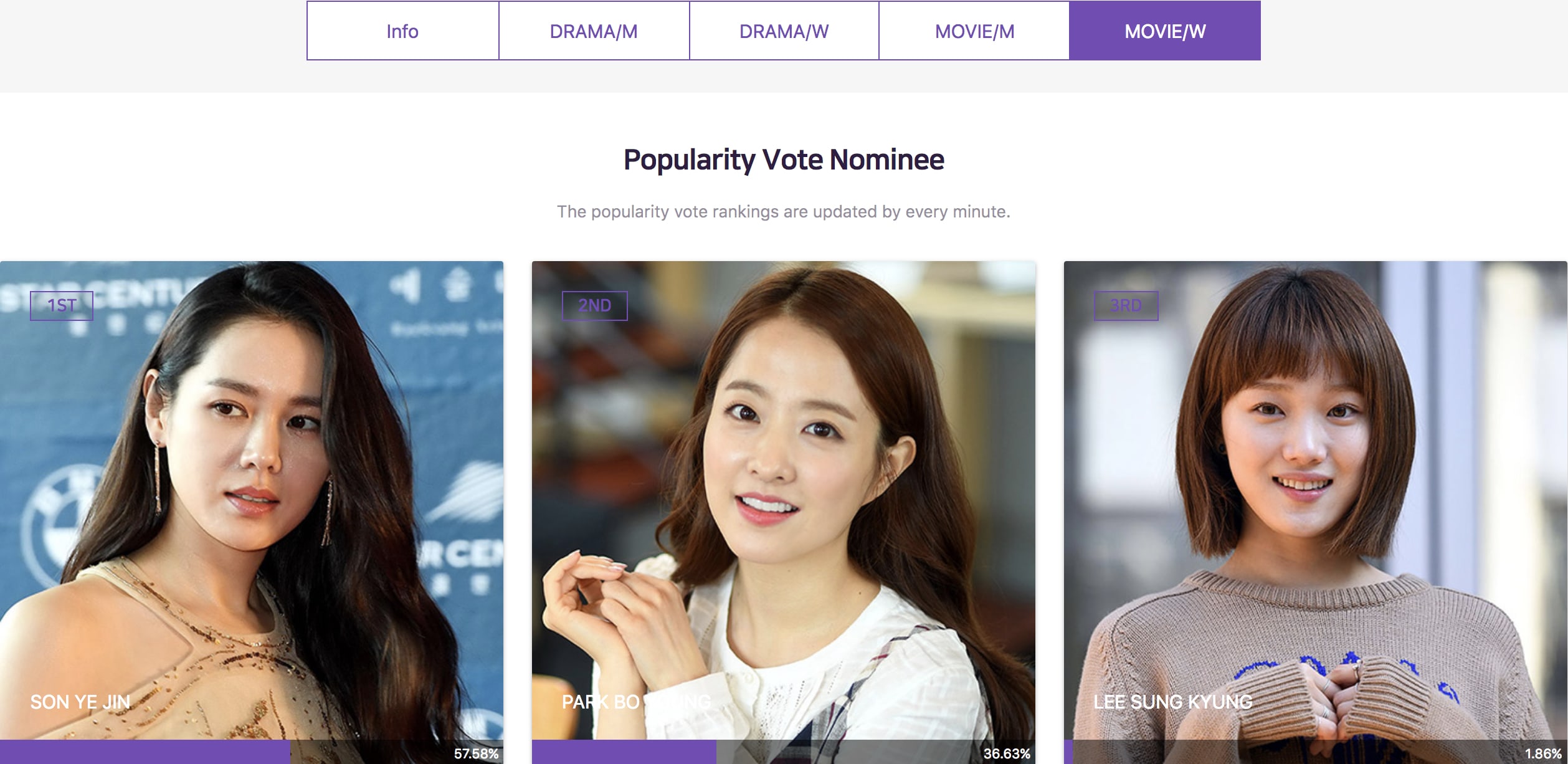Viewport: 1568px width, 764px height.
Task: Switch to the DRAMA/M tab
Action: click(x=594, y=31)
